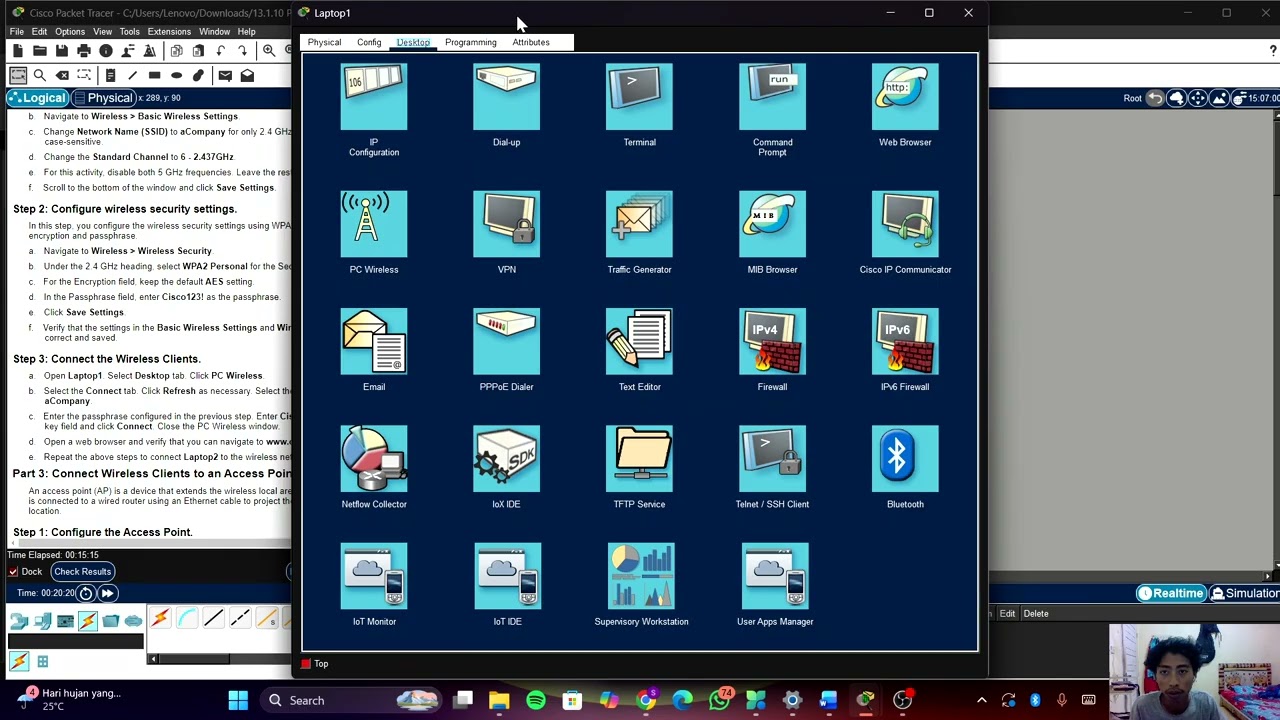This screenshot has height=720, width=1280.
Task: Switch to Laptop1 Physical tab
Action: pyautogui.click(x=324, y=42)
